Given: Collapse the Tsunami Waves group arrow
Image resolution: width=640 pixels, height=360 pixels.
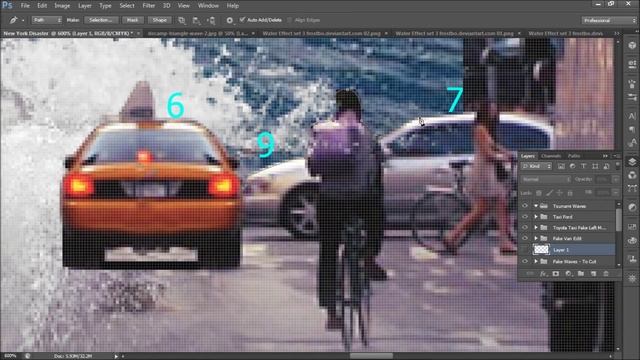Looking at the screenshot, I should pyautogui.click(x=536, y=206).
